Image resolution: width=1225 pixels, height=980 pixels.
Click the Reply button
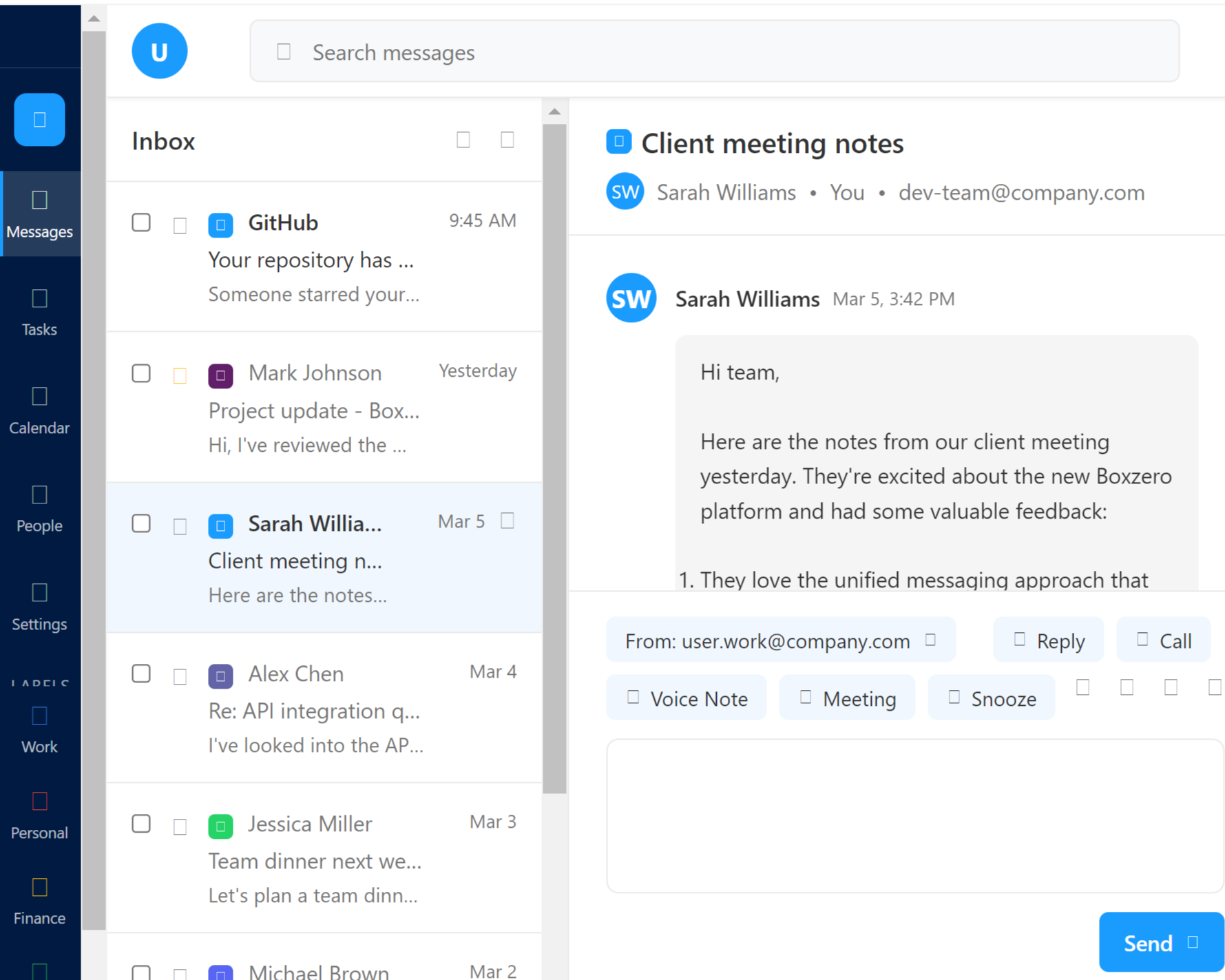(1049, 640)
